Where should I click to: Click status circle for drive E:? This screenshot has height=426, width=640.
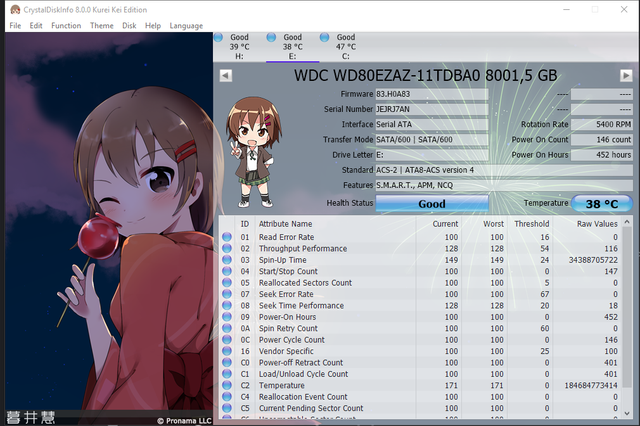[x=271, y=38]
